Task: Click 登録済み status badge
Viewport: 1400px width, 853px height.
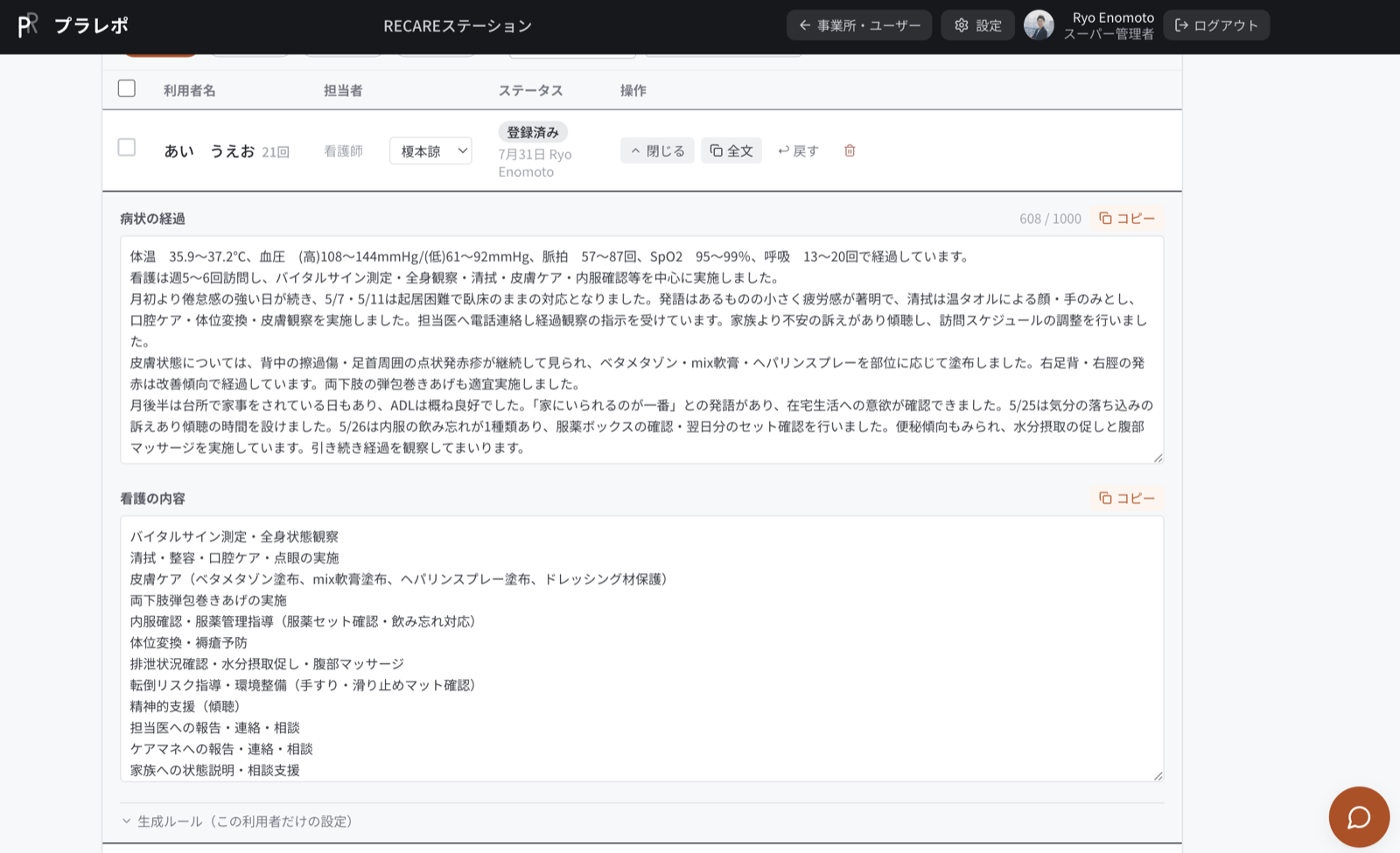Action: pyautogui.click(x=533, y=132)
